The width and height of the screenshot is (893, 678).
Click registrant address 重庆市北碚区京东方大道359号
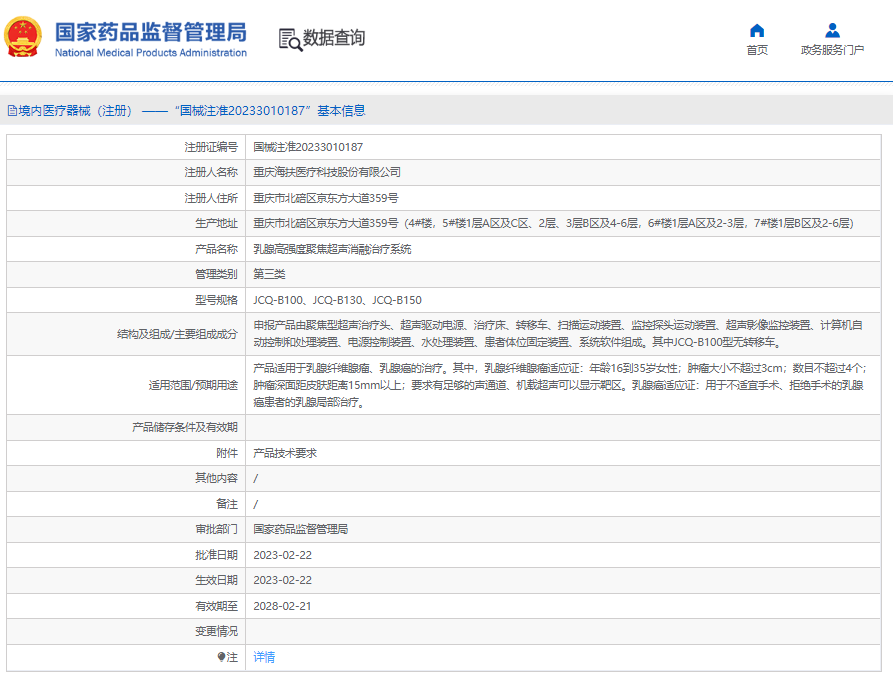click(x=326, y=198)
